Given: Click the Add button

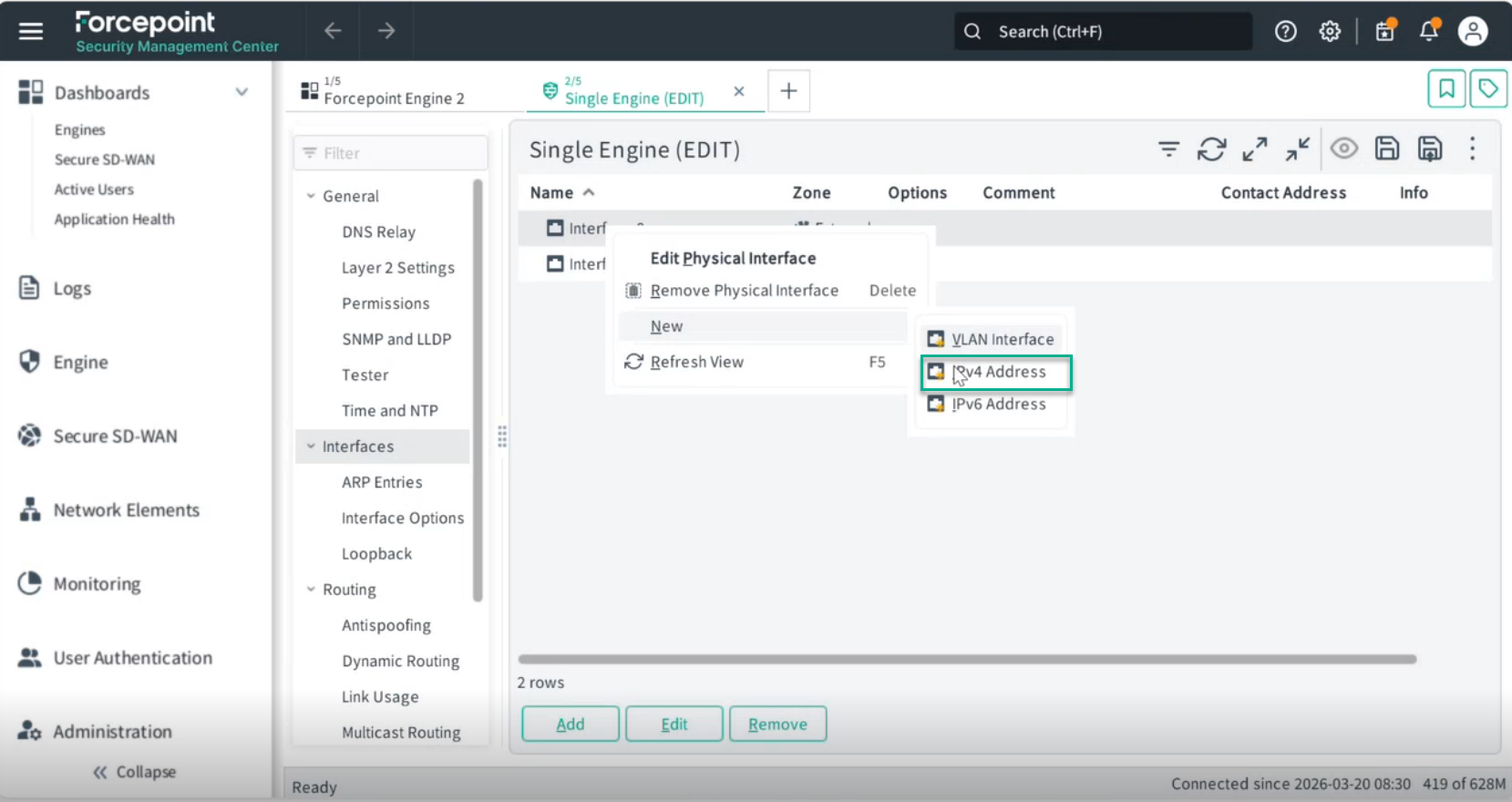Looking at the screenshot, I should 571,724.
